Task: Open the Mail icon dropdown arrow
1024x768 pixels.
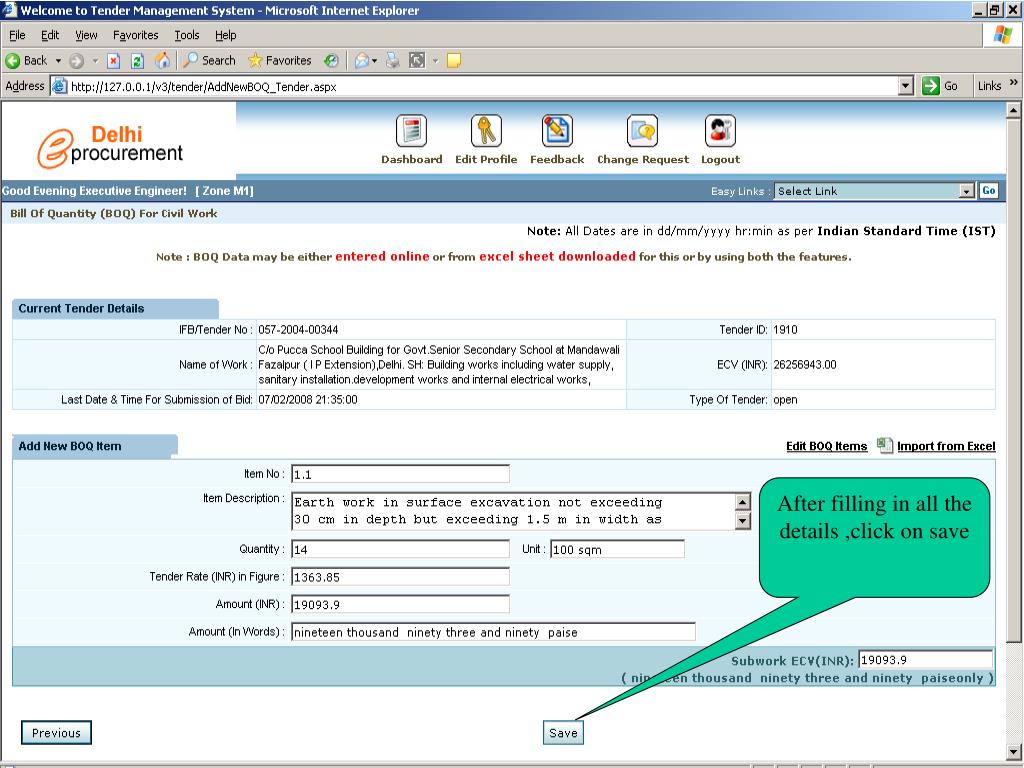Action: (375, 61)
